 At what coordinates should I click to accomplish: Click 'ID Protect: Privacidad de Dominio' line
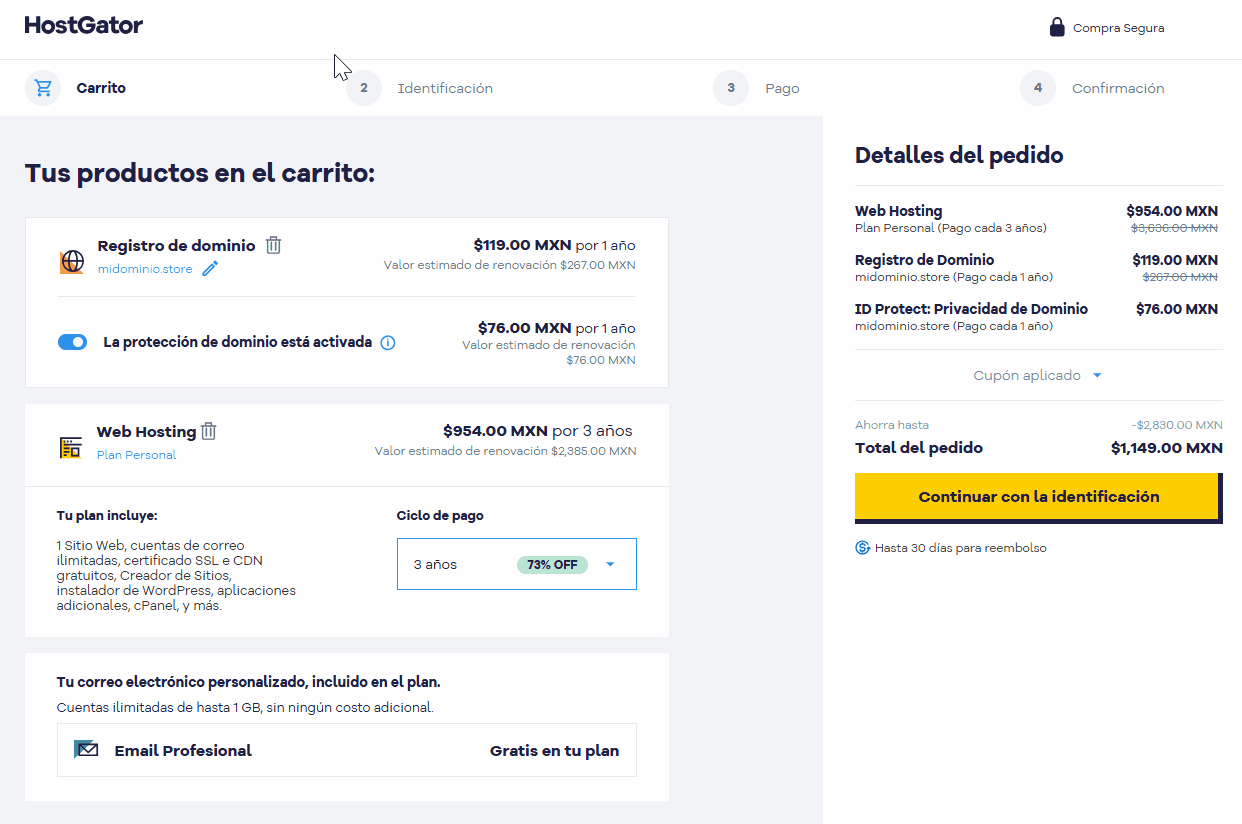(971, 309)
